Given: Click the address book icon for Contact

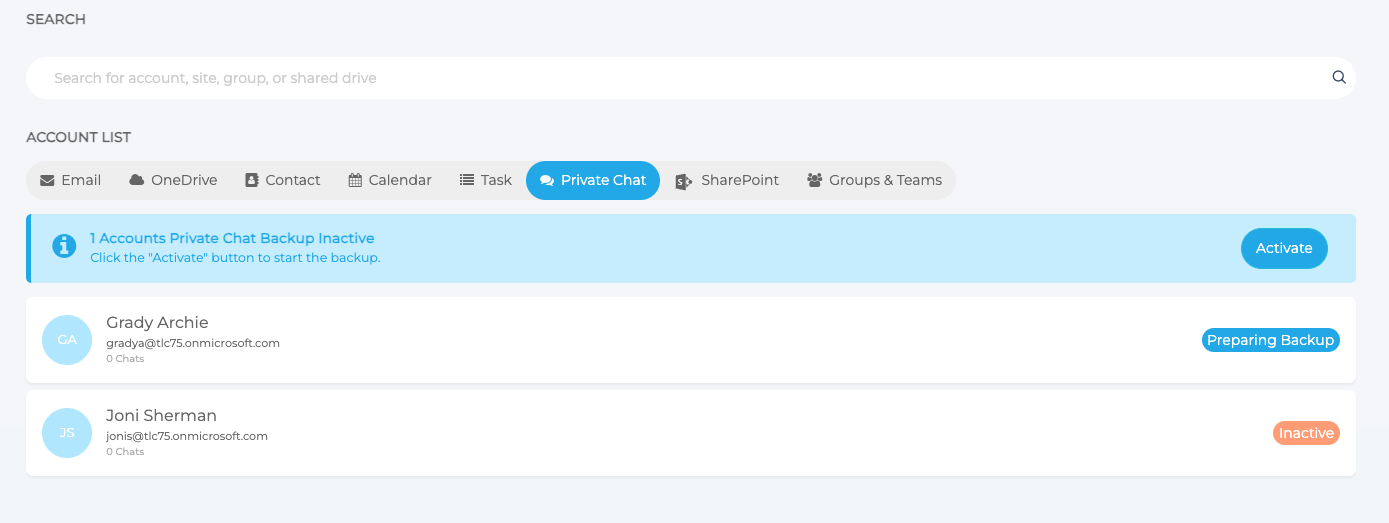Looking at the screenshot, I should [252, 181].
